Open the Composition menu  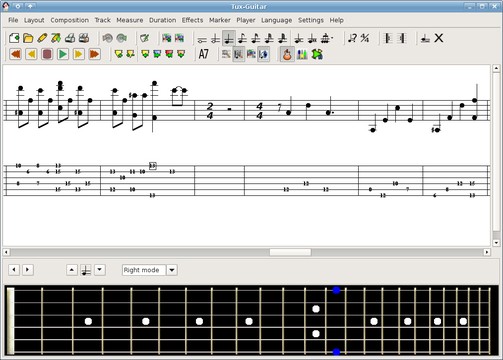tap(69, 20)
